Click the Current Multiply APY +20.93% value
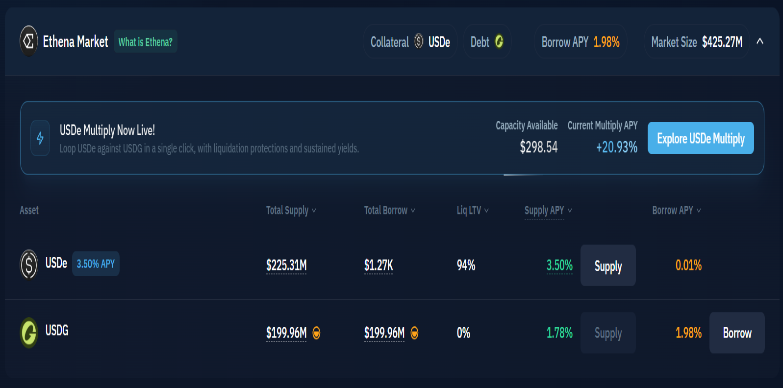The height and width of the screenshot is (388, 783). point(617,147)
